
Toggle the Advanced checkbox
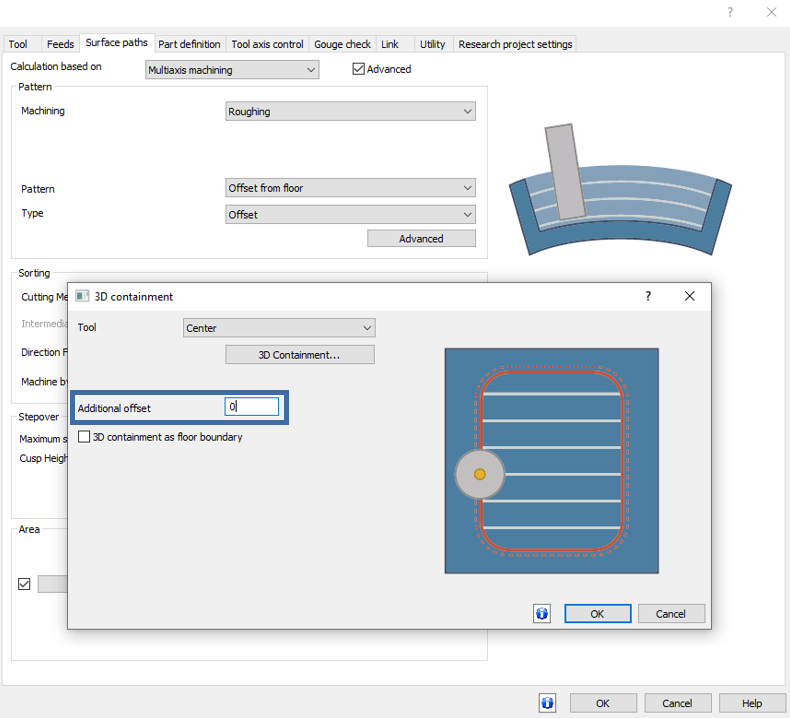pos(358,69)
